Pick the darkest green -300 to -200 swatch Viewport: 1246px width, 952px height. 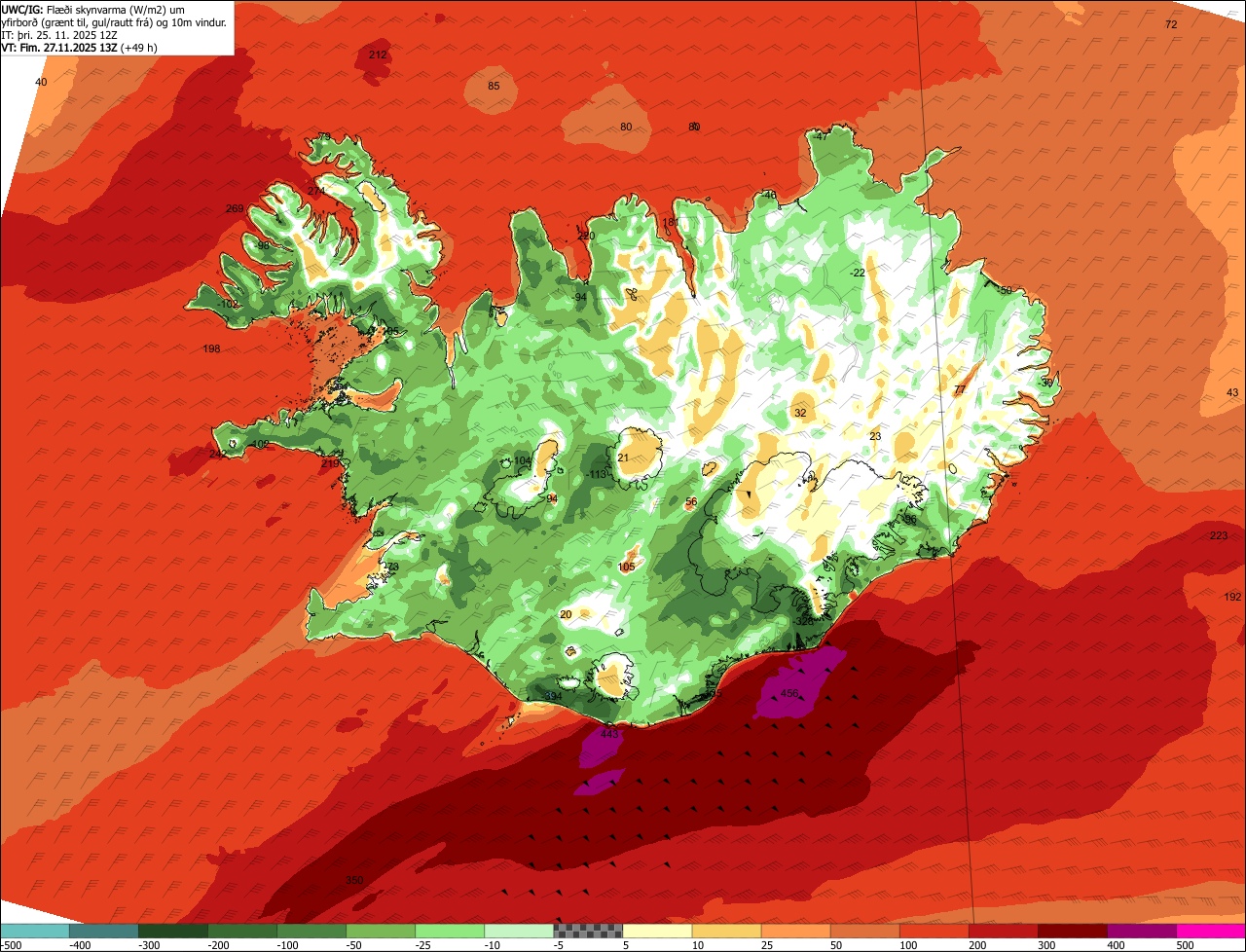click(172, 931)
